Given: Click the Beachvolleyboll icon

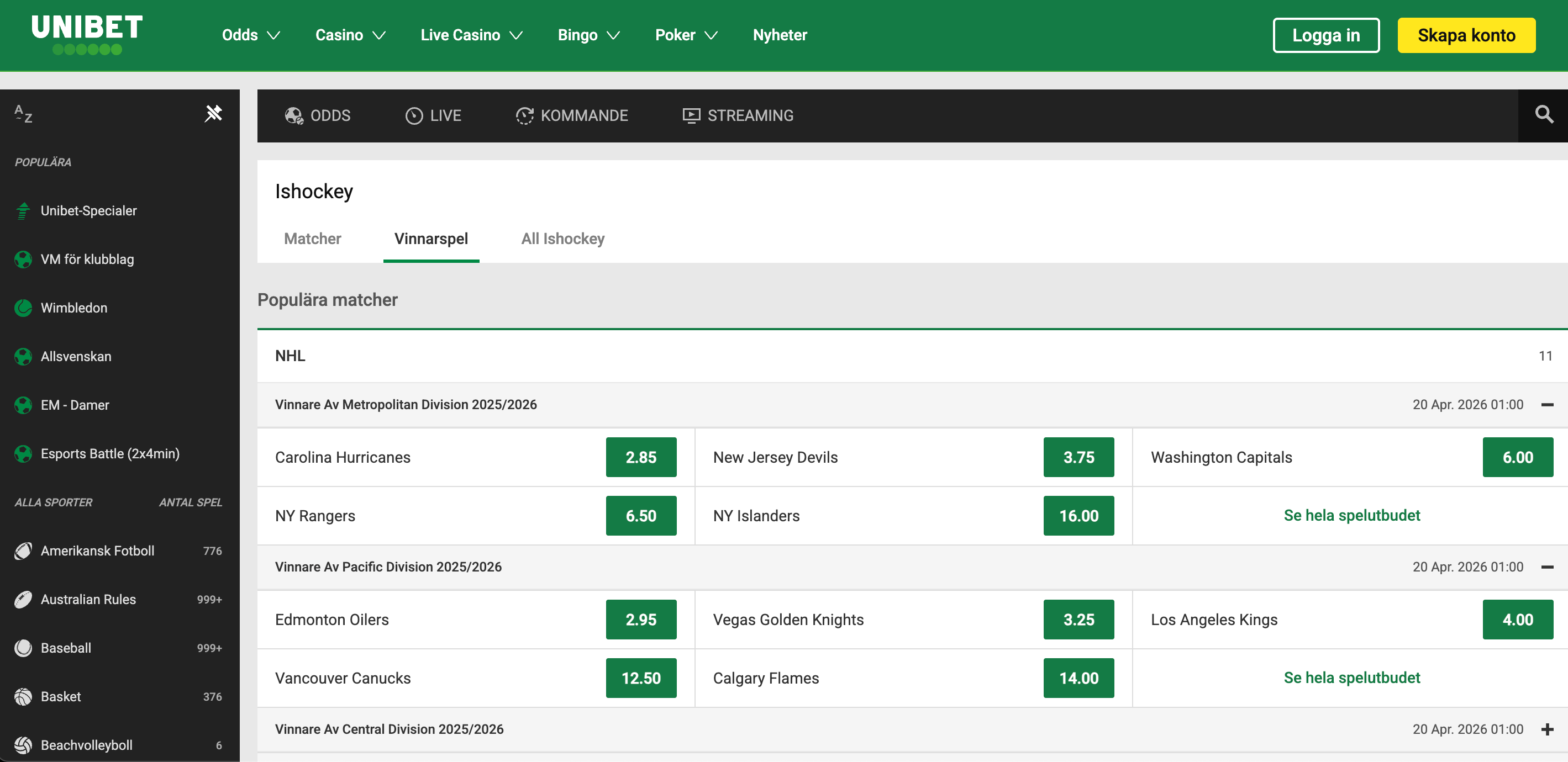Looking at the screenshot, I should pos(23,745).
